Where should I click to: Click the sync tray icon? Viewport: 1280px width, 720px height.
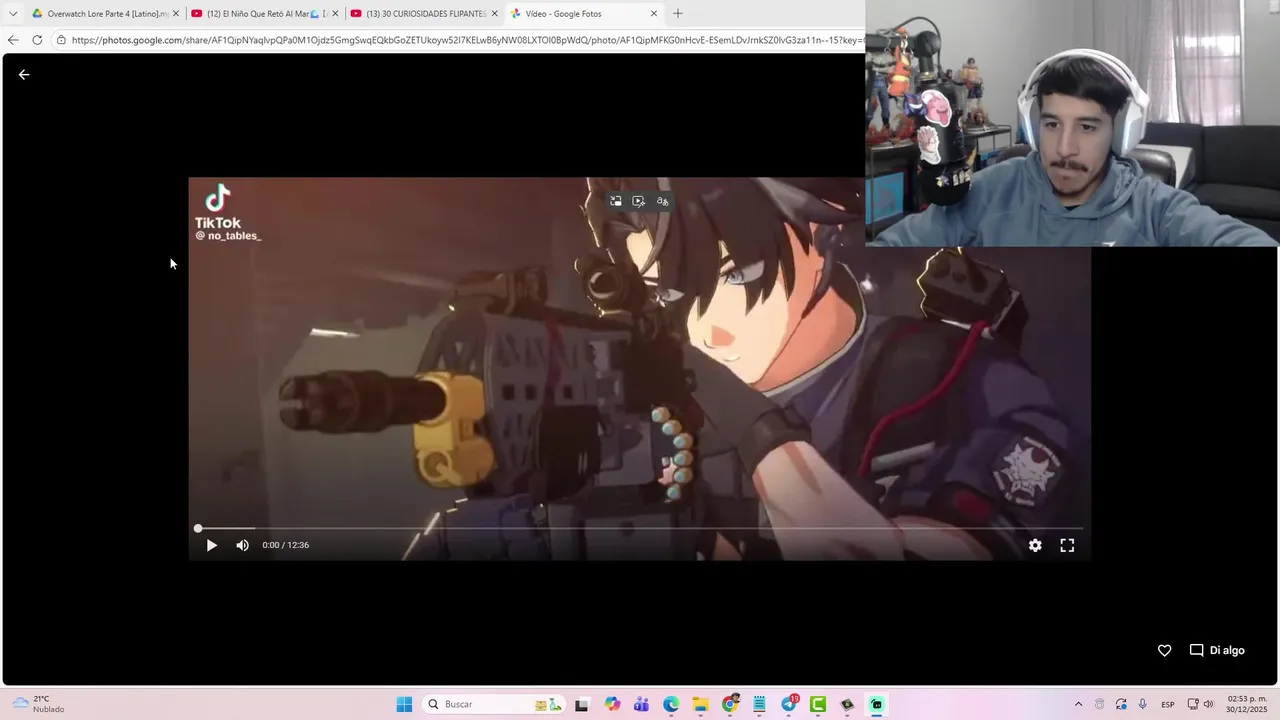pos(1121,704)
